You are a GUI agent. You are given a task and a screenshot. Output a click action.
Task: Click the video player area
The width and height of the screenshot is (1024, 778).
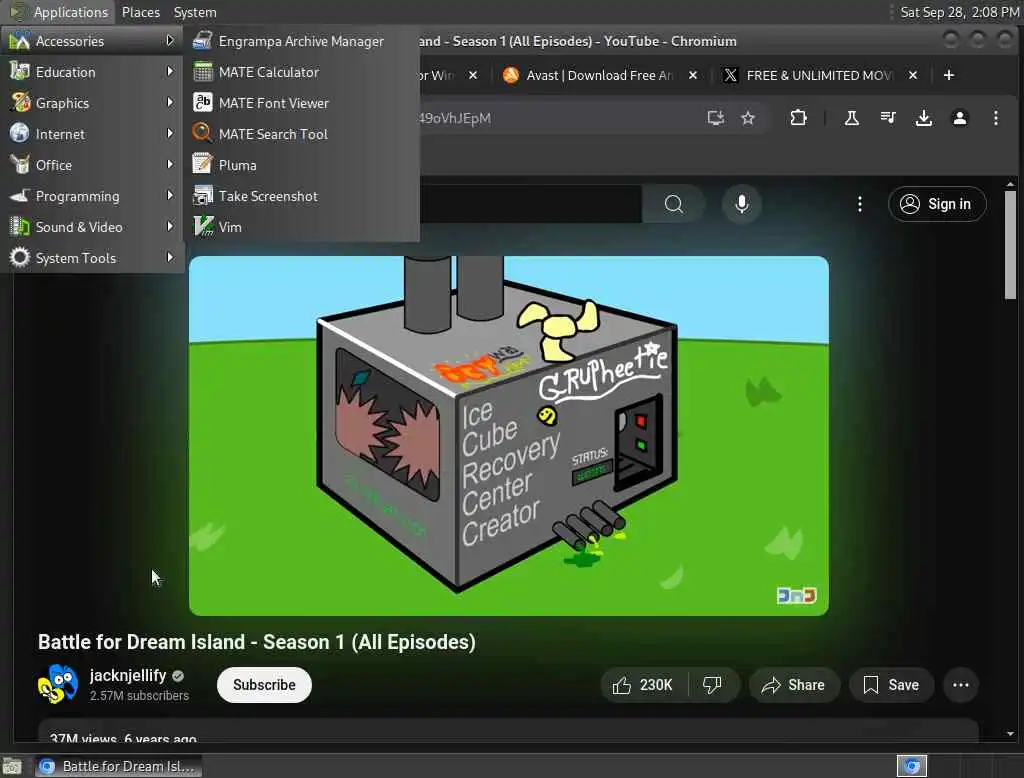point(509,436)
